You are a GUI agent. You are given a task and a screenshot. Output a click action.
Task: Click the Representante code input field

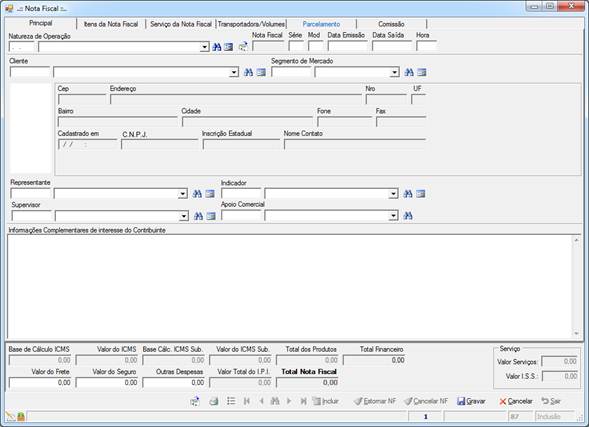pyautogui.click(x=30, y=194)
